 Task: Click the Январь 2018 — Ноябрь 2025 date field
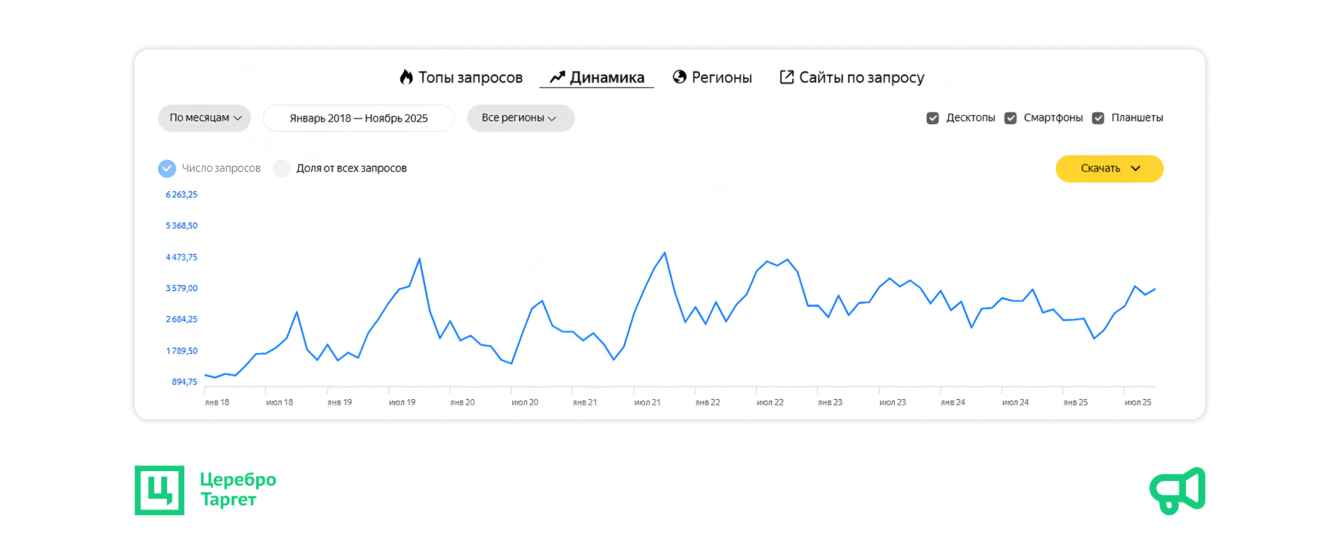pos(358,118)
